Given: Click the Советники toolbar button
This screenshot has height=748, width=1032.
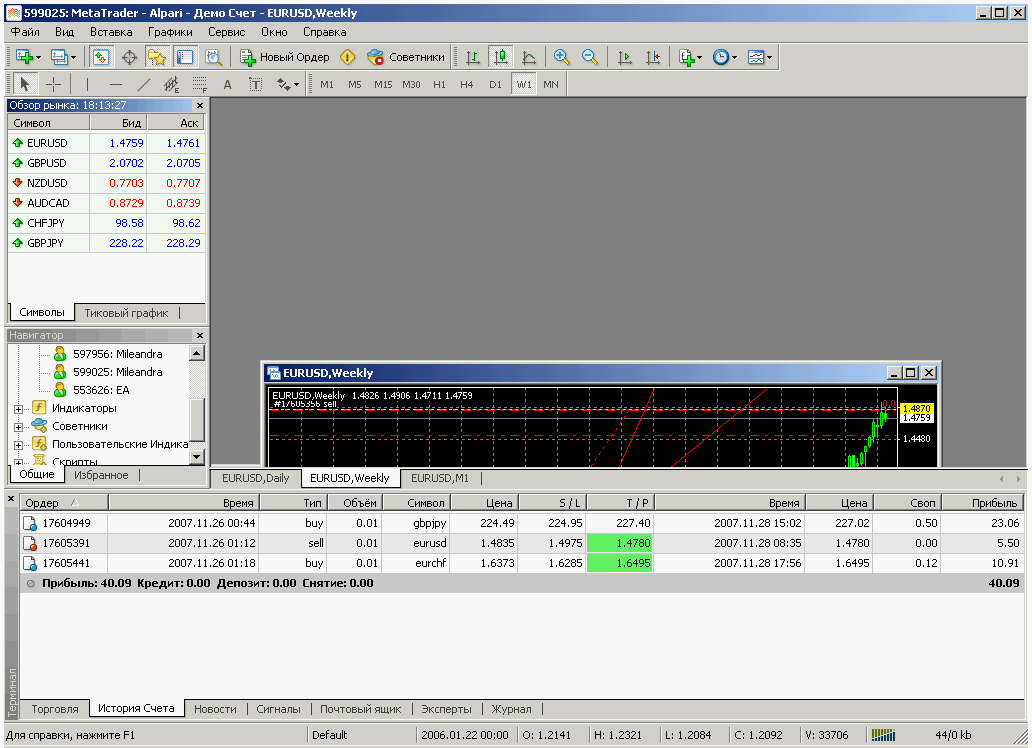Looking at the screenshot, I should [x=406, y=57].
